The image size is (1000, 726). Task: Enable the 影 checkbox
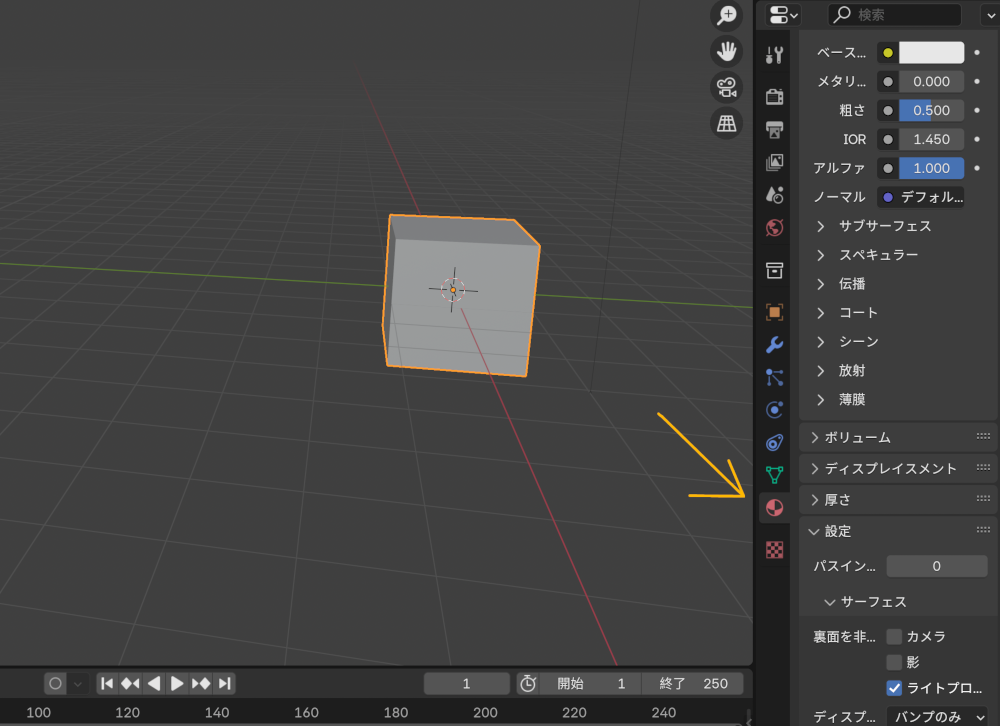(896, 662)
